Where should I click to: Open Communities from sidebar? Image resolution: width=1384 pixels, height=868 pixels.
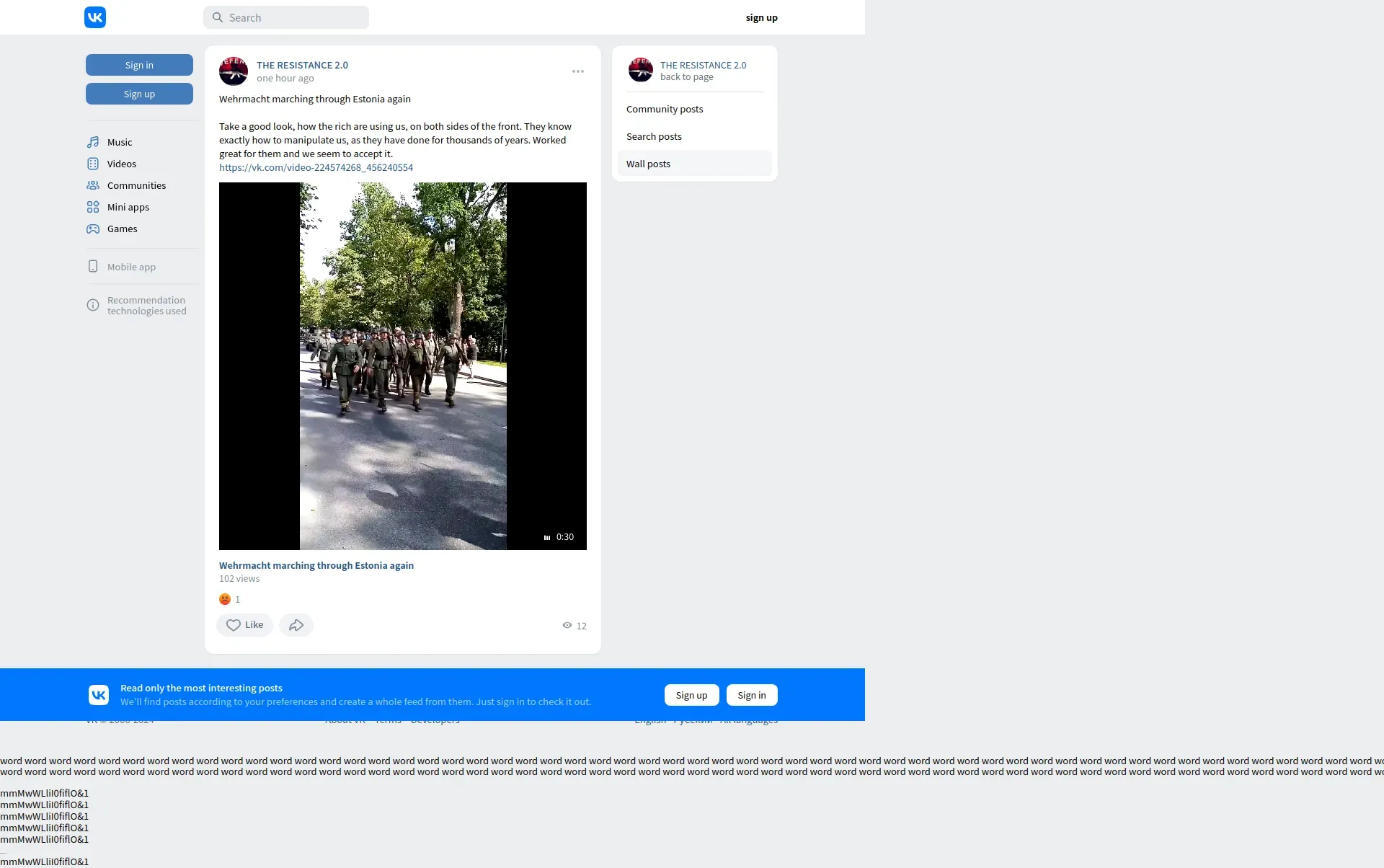click(136, 185)
